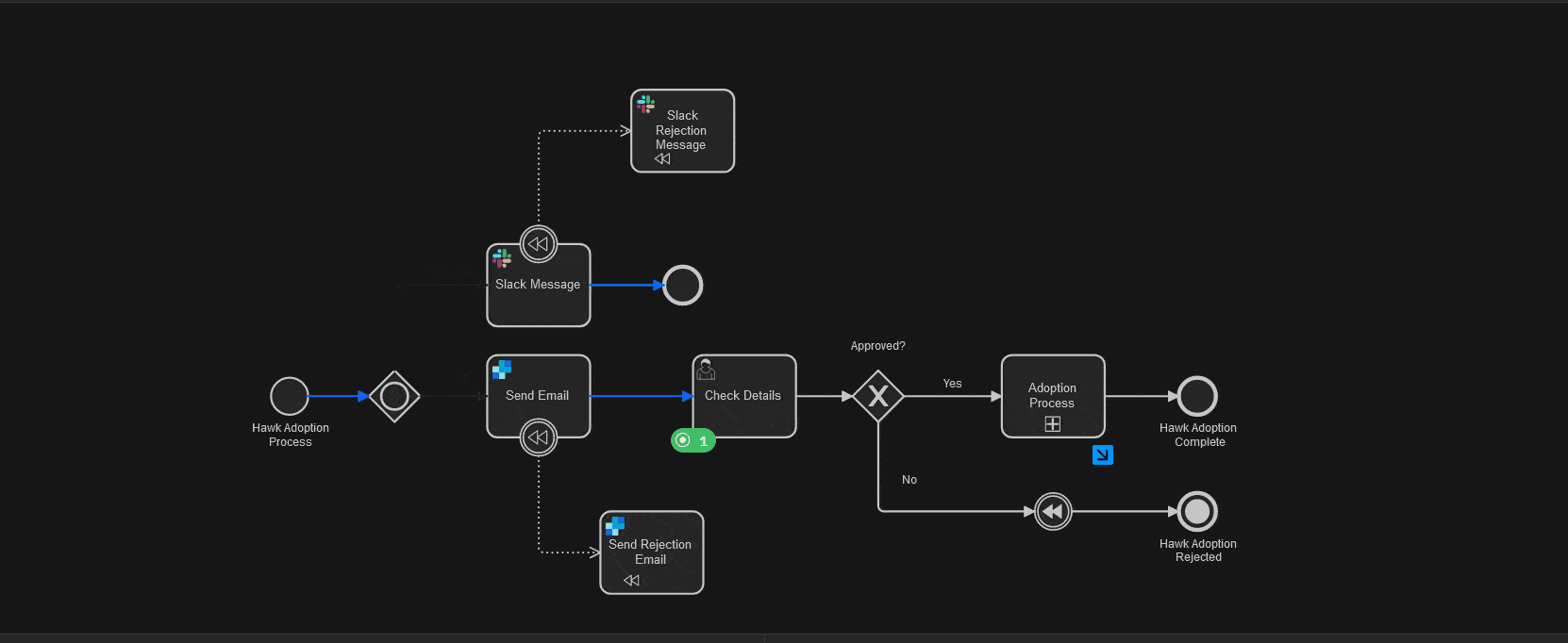Select the dotted association to Send Rejection Email
Image resolution: width=1568 pixels, height=643 pixels.
[x=539, y=504]
